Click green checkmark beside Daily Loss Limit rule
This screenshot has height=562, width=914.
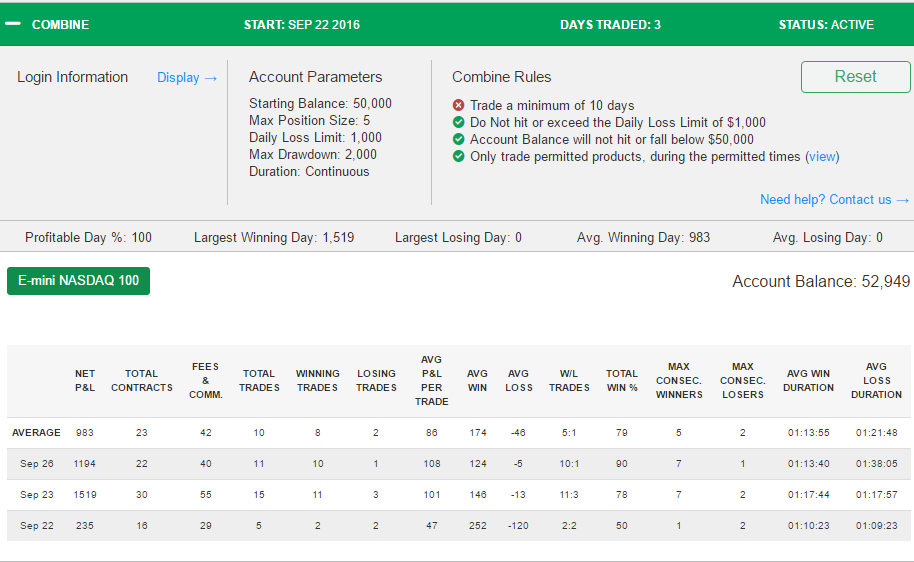point(459,122)
